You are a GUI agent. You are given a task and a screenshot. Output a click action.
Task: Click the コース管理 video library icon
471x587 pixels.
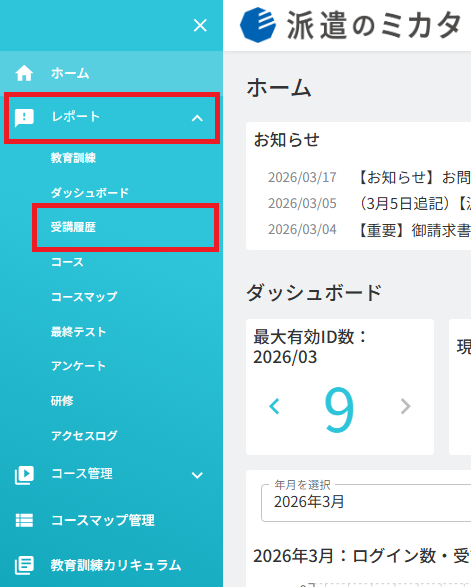click(x=24, y=475)
